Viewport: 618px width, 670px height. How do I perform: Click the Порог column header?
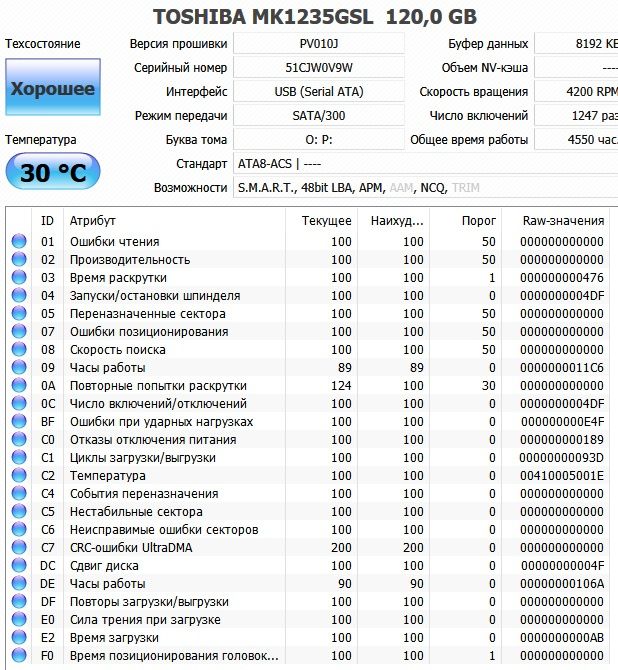[465, 220]
